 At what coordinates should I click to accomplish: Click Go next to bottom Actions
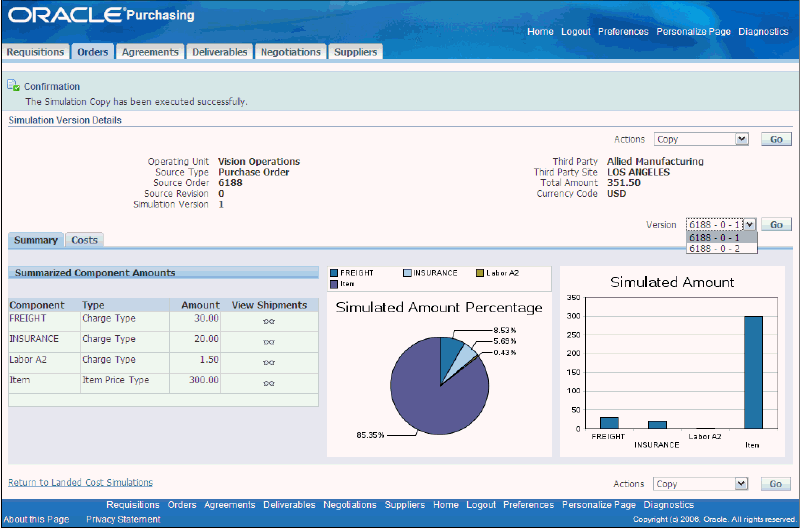[x=776, y=484]
